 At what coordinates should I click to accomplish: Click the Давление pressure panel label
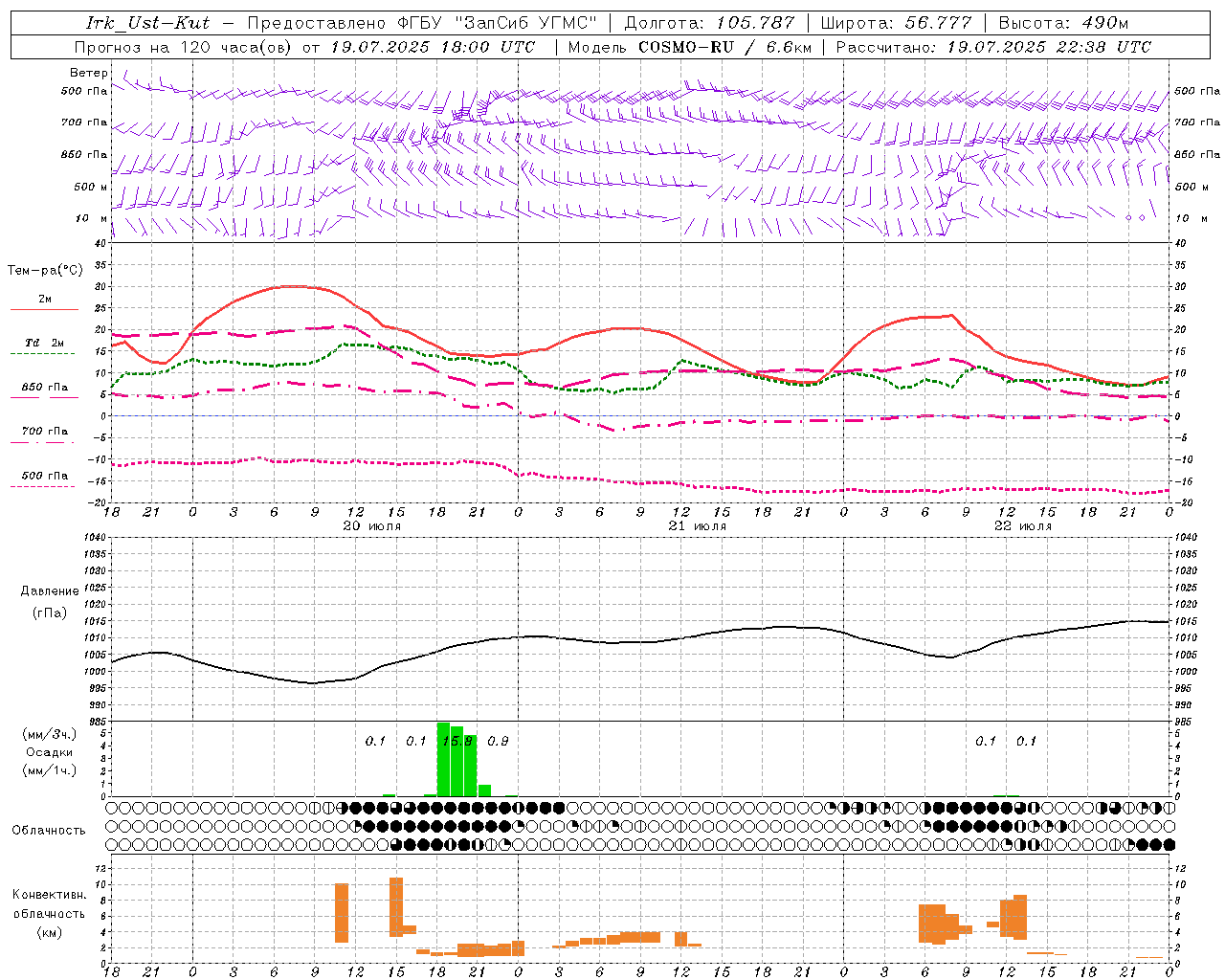point(50,591)
